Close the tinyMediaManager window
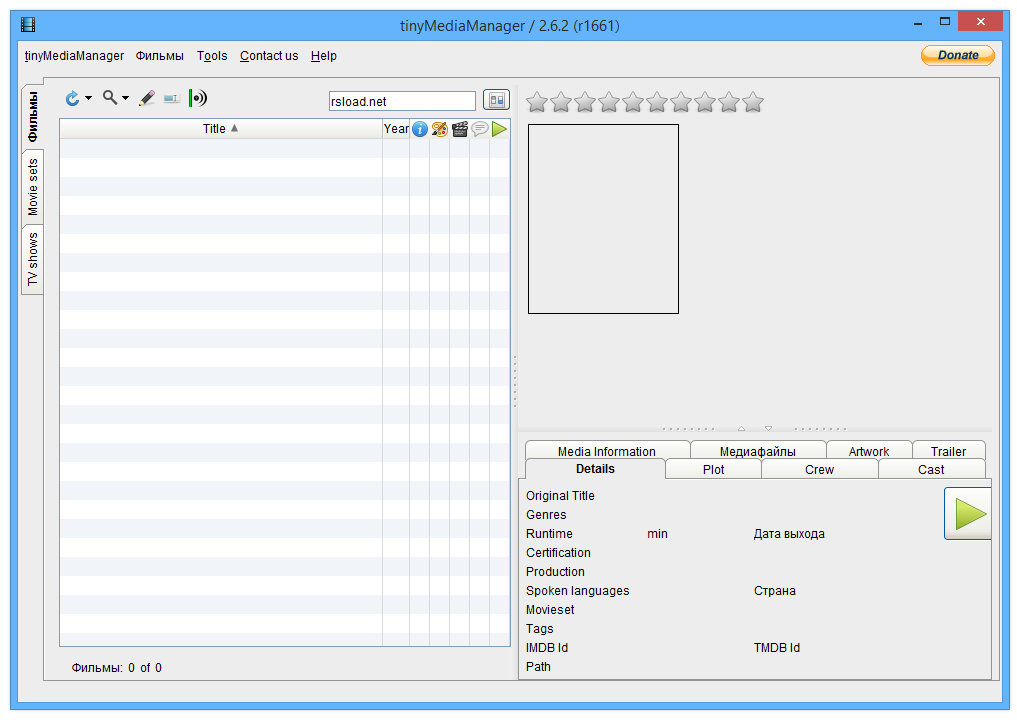 (981, 21)
